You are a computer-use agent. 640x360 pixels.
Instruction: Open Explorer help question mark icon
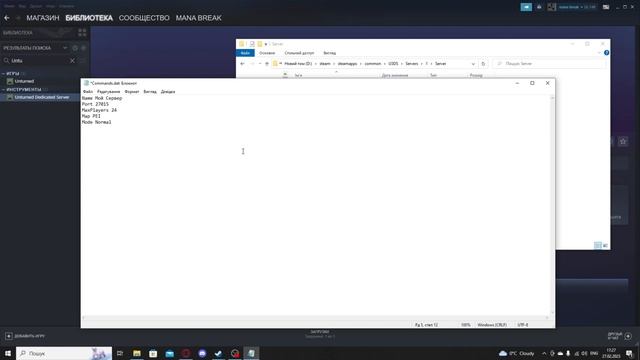point(607,53)
